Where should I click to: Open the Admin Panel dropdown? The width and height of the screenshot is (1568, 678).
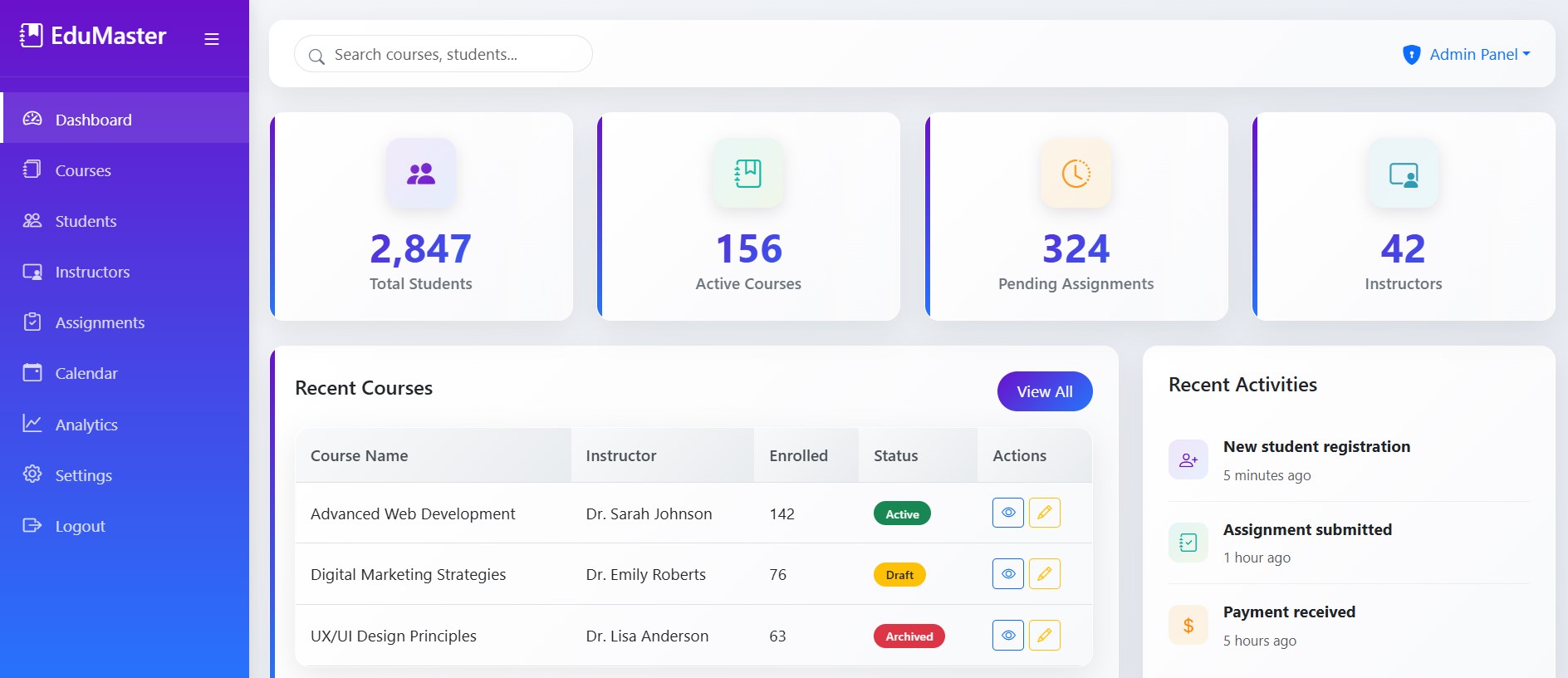pyautogui.click(x=1466, y=55)
